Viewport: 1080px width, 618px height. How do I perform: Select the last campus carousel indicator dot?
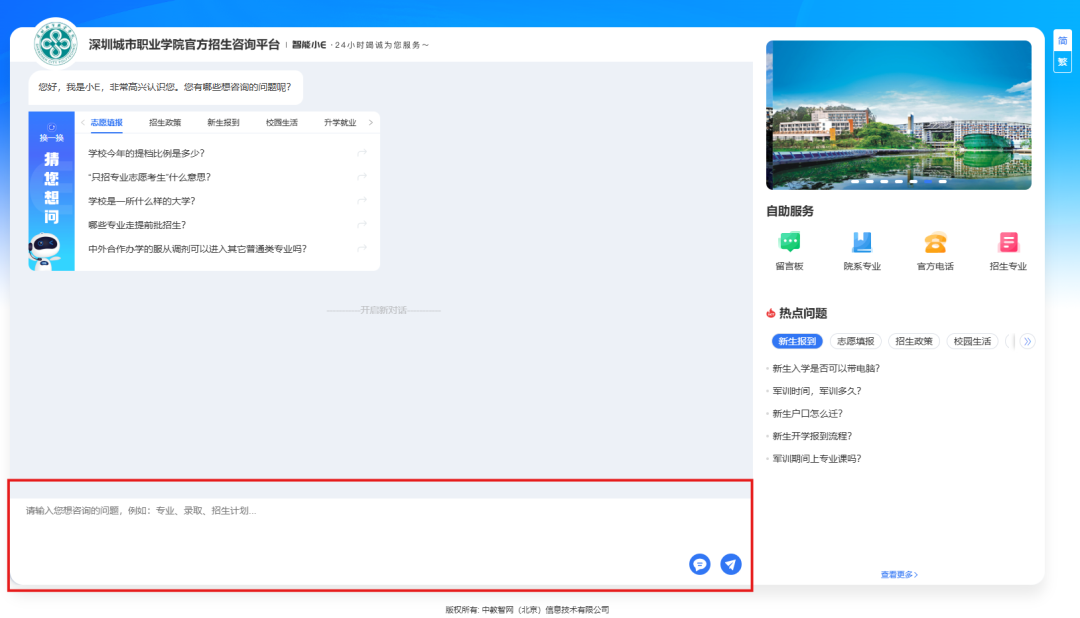coord(942,182)
